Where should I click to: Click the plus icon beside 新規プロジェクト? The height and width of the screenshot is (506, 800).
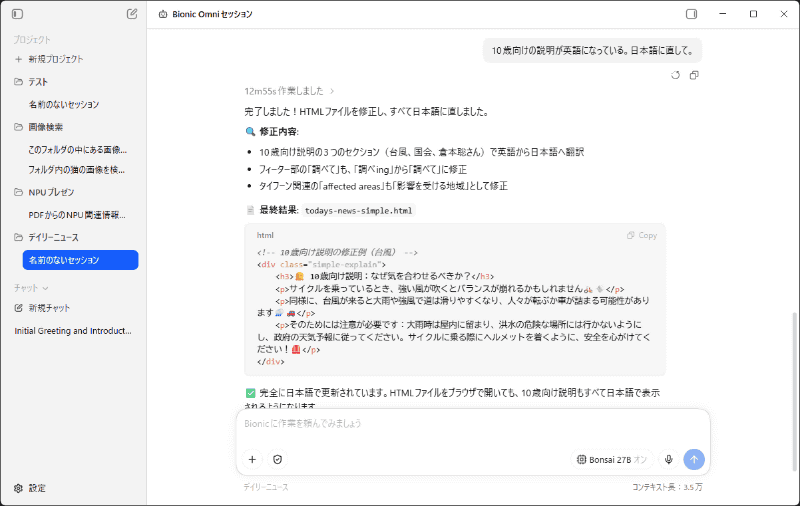coord(18,59)
